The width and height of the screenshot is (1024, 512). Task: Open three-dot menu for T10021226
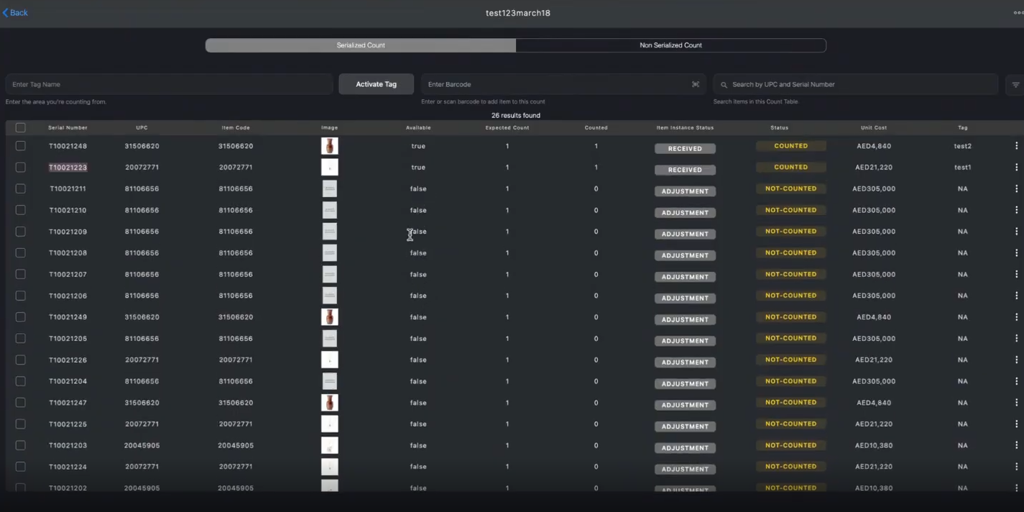(1016, 360)
